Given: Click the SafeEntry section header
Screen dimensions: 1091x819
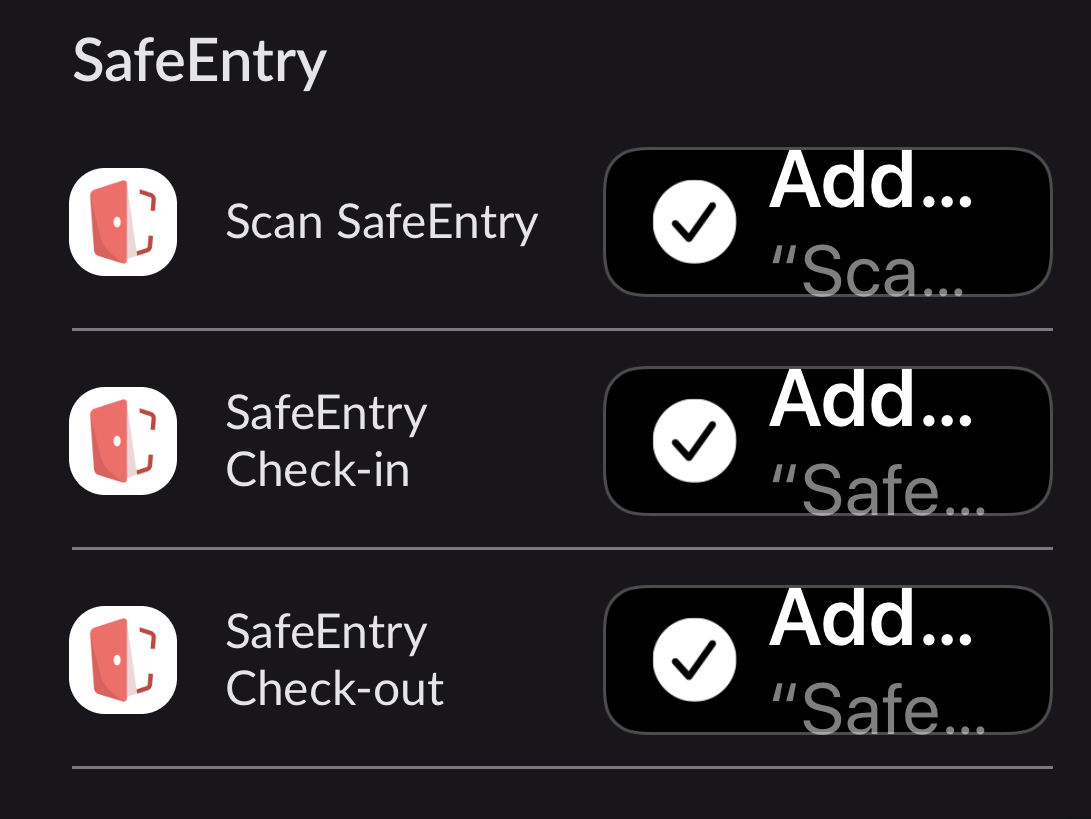Looking at the screenshot, I should [200, 60].
